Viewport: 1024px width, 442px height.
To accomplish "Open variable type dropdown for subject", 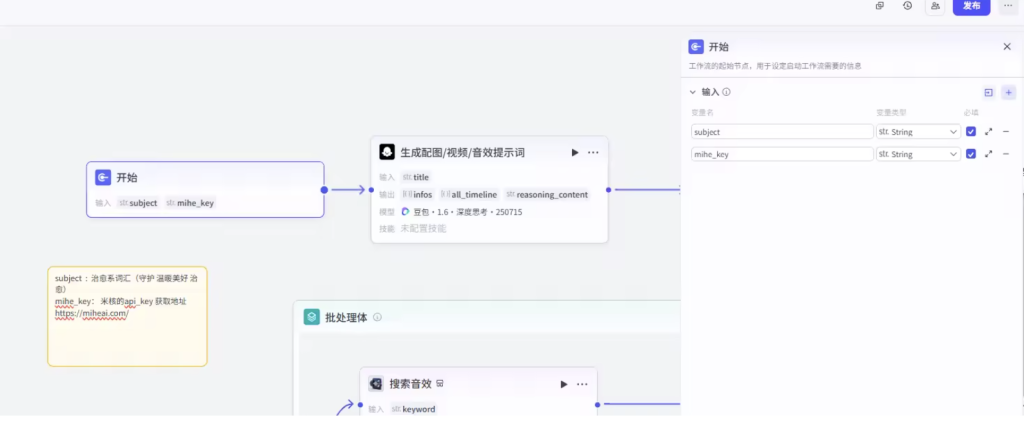I will [x=918, y=131].
